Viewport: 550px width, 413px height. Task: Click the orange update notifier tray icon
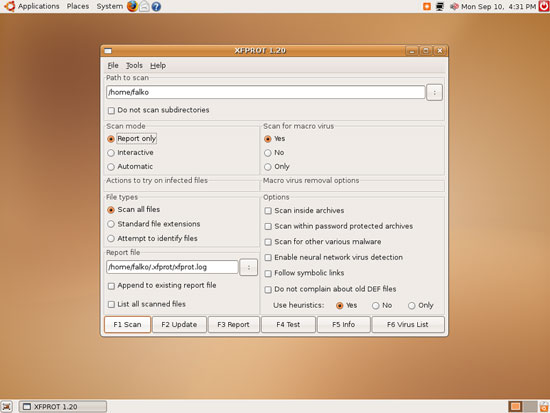[427, 6]
